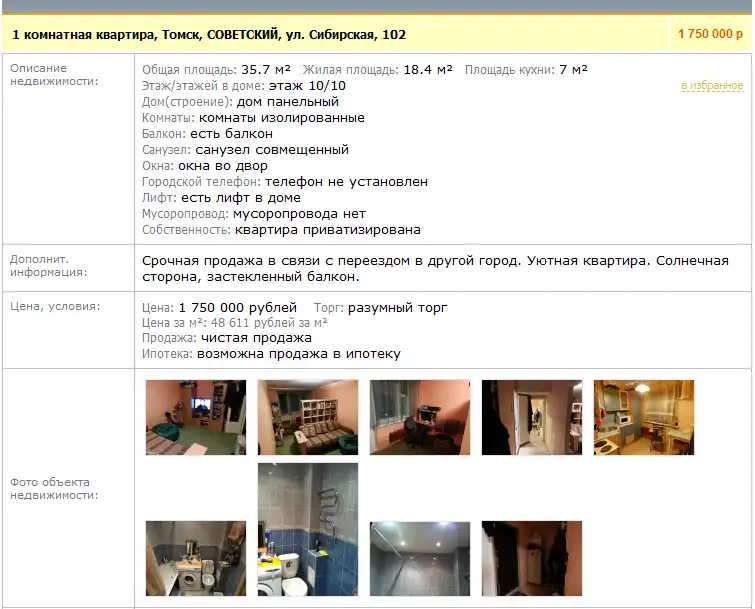View the ceiling spotlights photo thumbnail
This screenshot has width=755, height=609.
(419, 558)
